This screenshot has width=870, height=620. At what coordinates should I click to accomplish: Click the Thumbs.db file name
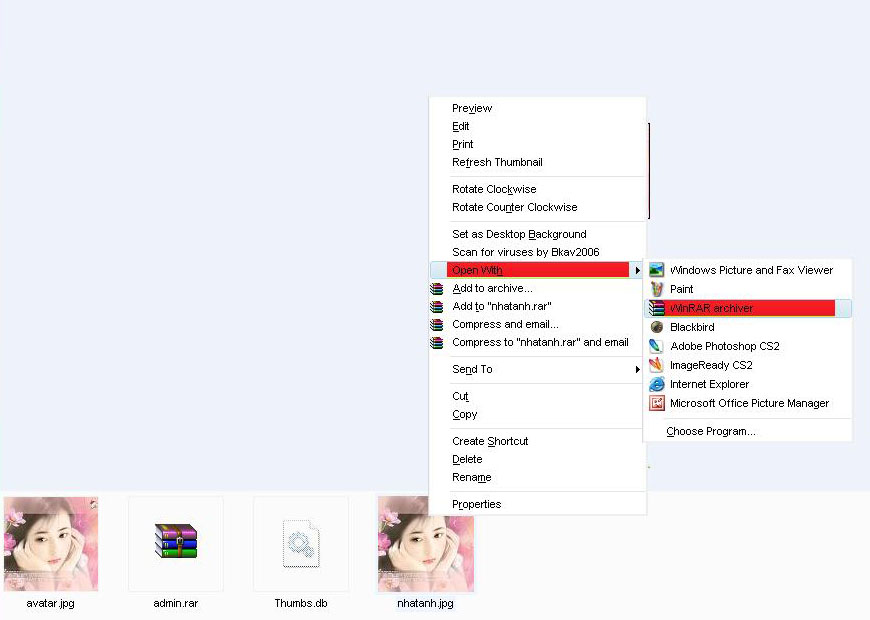[301, 603]
